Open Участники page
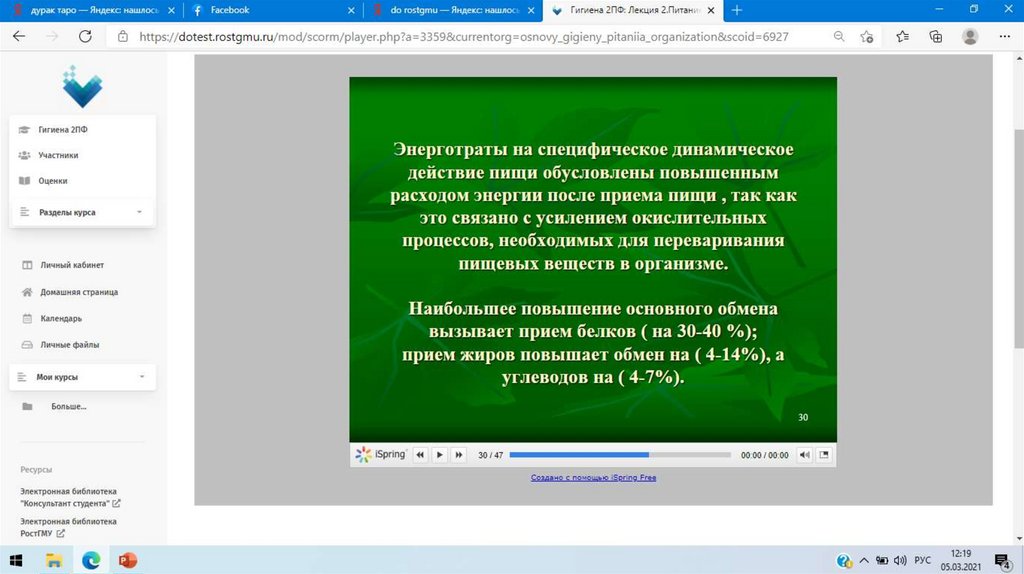Screen dimensions: 1024x574 (58, 155)
